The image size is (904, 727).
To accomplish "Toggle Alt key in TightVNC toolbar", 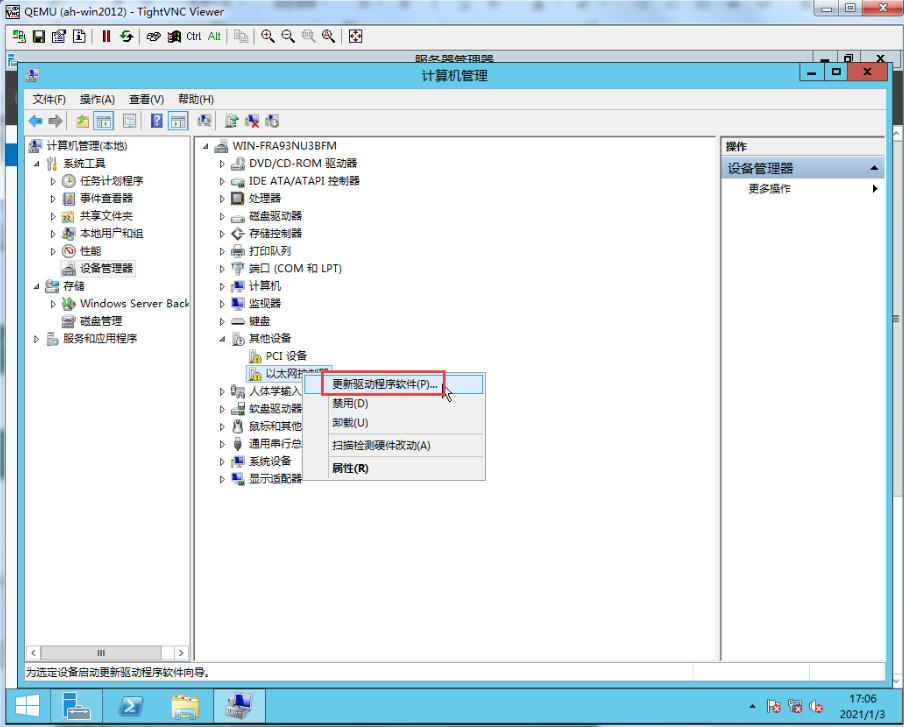I will pyautogui.click(x=214, y=36).
